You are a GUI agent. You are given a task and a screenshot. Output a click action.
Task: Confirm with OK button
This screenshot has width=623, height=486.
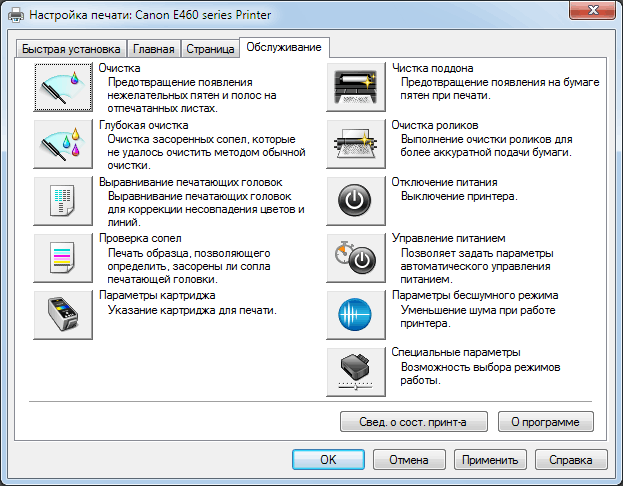[x=328, y=460]
